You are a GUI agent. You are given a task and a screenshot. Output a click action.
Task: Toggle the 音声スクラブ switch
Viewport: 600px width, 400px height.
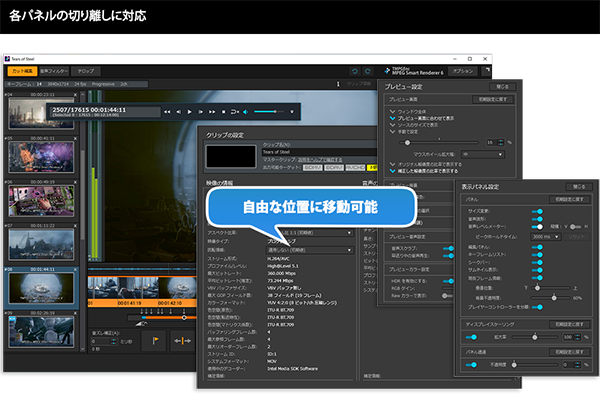[x=448, y=248]
